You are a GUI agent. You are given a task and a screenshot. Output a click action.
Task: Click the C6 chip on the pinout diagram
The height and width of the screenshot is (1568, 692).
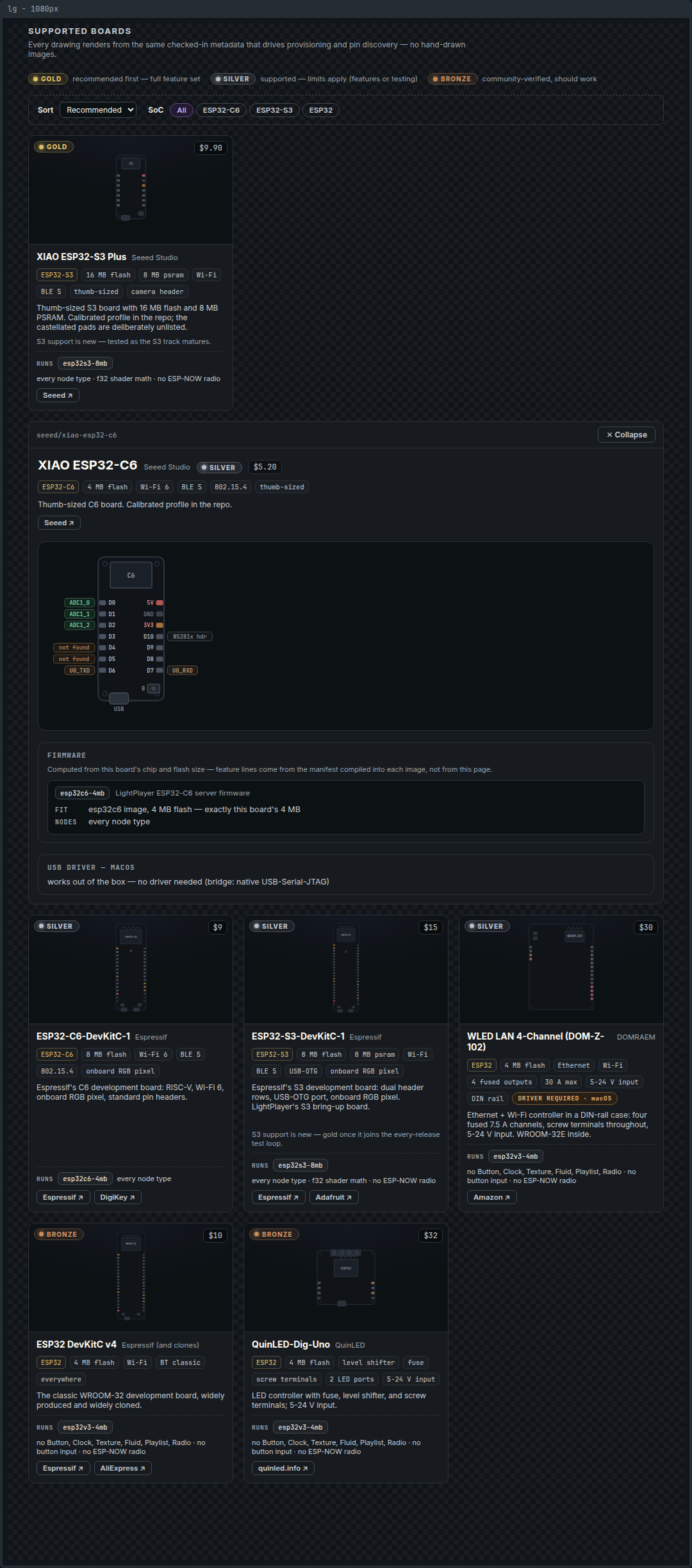click(x=131, y=575)
